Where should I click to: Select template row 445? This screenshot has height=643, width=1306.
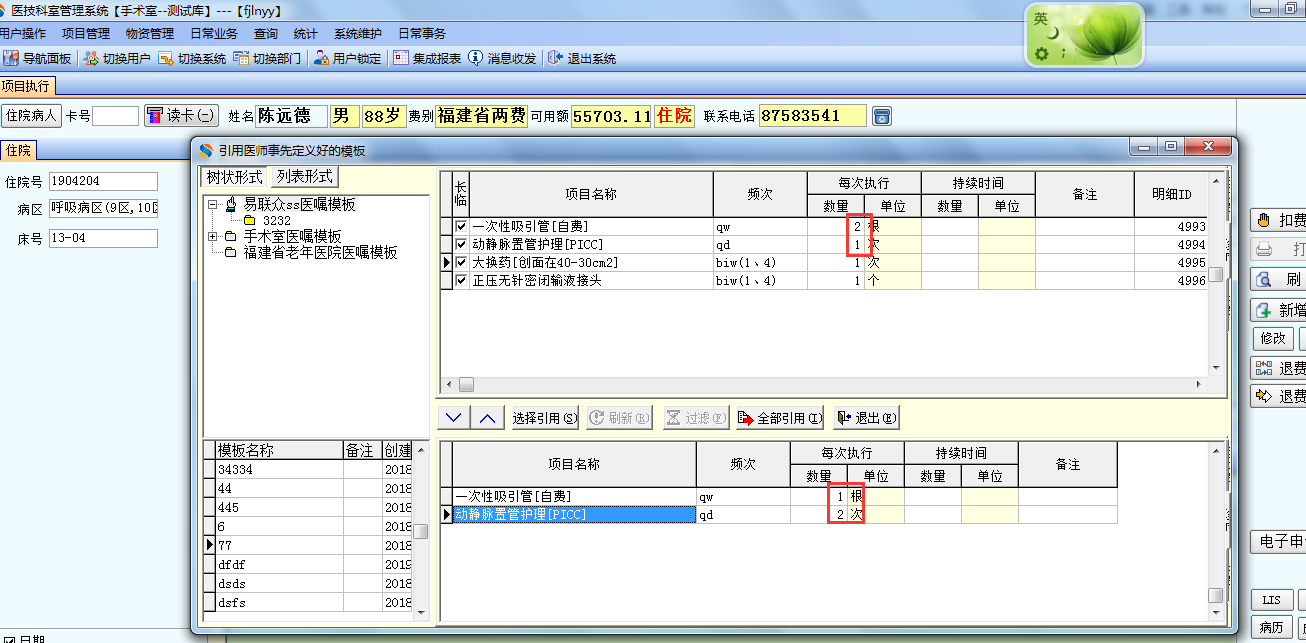point(309,507)
